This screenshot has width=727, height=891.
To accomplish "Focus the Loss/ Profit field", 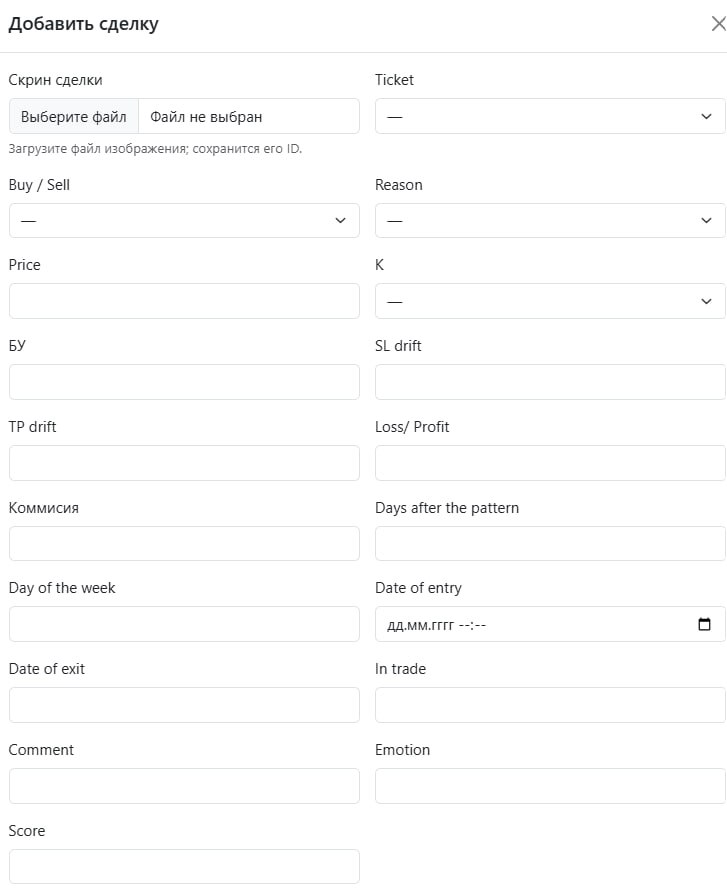I will pyautogui.click(x=550, y=463).
